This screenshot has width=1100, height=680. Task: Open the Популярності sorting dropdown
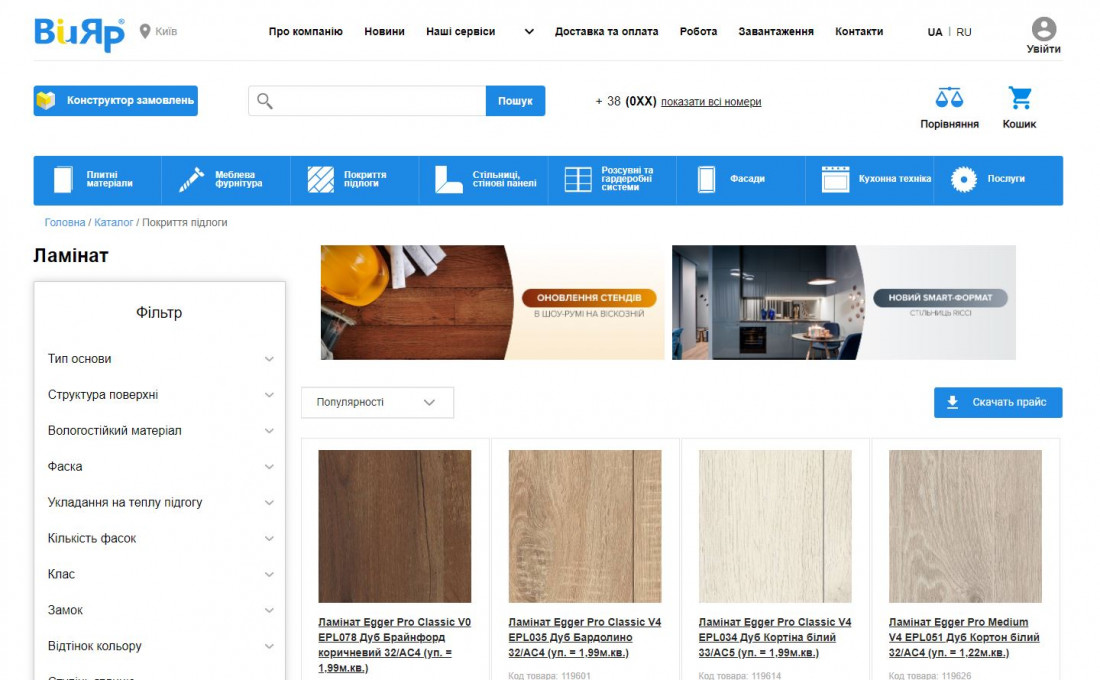[x=377, y=402]
